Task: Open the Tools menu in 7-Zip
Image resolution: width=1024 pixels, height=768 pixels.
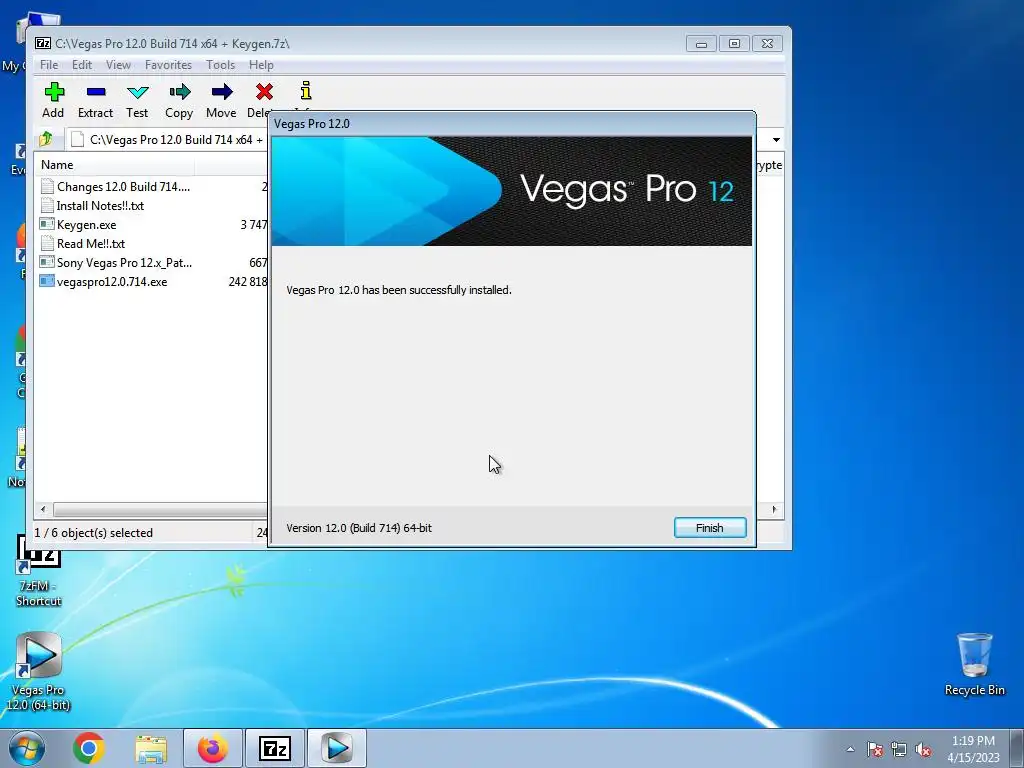Action: [220, 65]
